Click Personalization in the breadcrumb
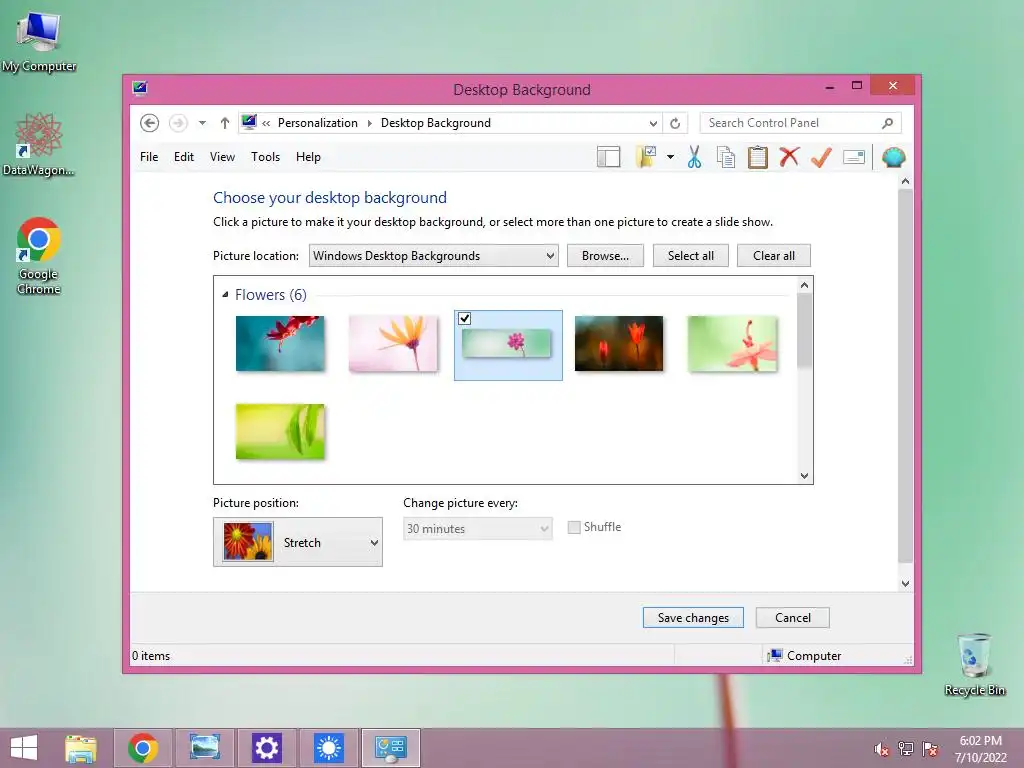This screenshot has width=1024, height=768. coord(317,123)
